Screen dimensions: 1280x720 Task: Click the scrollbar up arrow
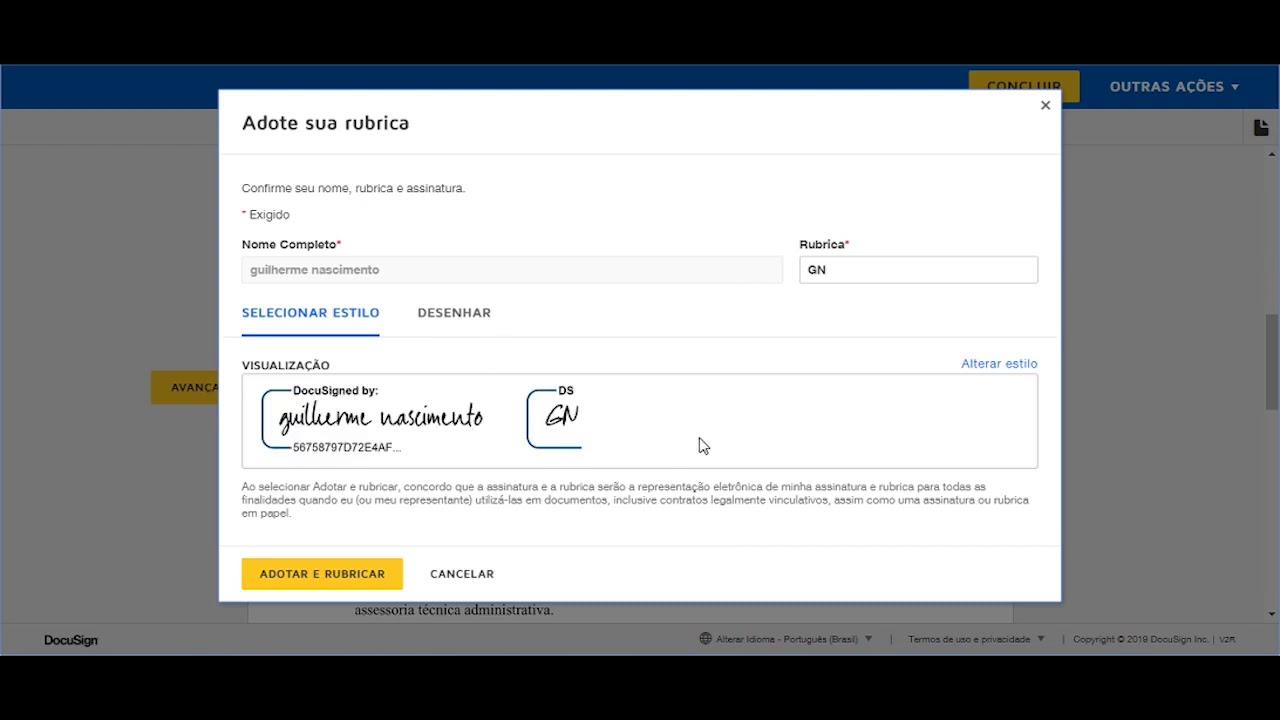tap(1272, 154)
